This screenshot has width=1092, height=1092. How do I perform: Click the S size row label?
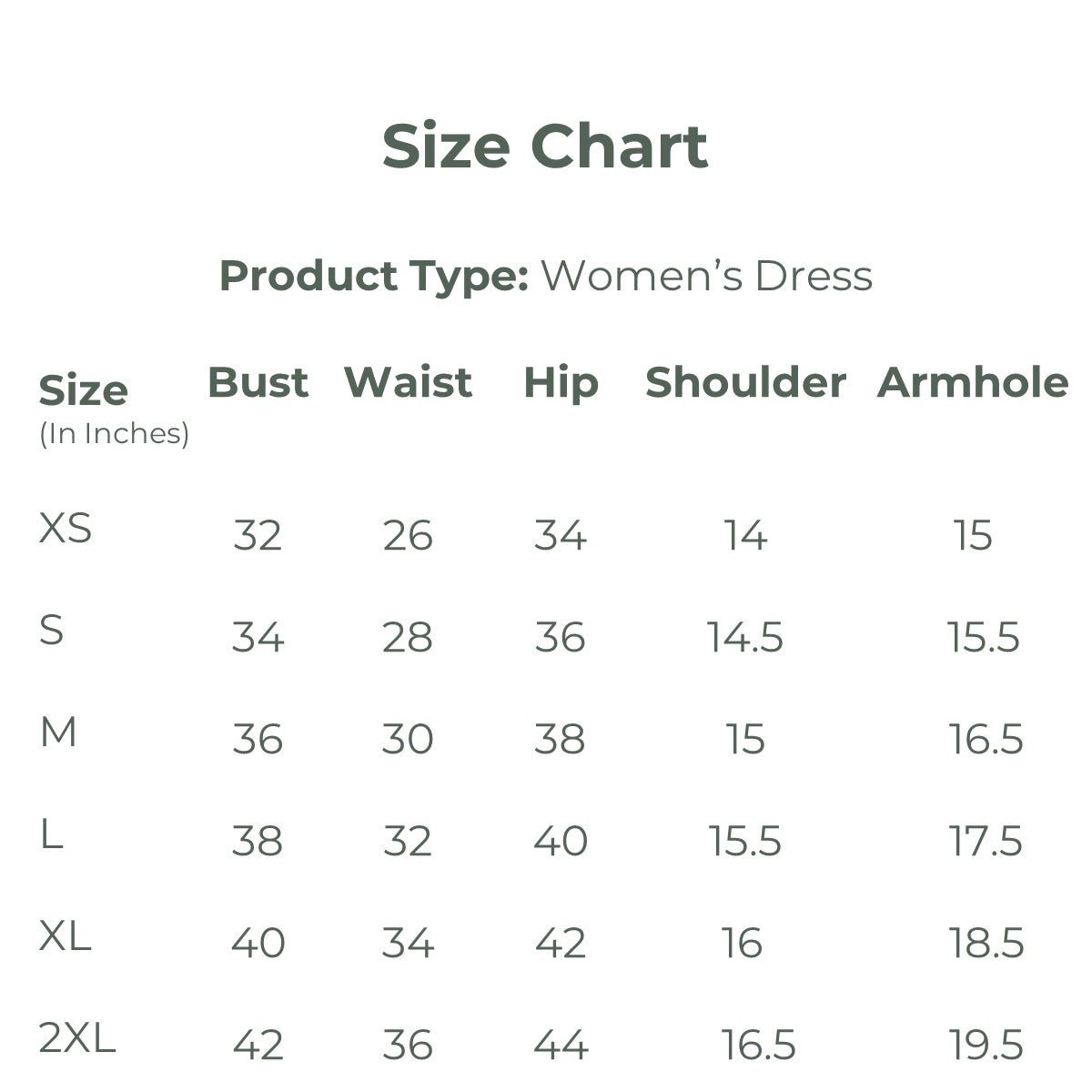click(x=52, y=630)
